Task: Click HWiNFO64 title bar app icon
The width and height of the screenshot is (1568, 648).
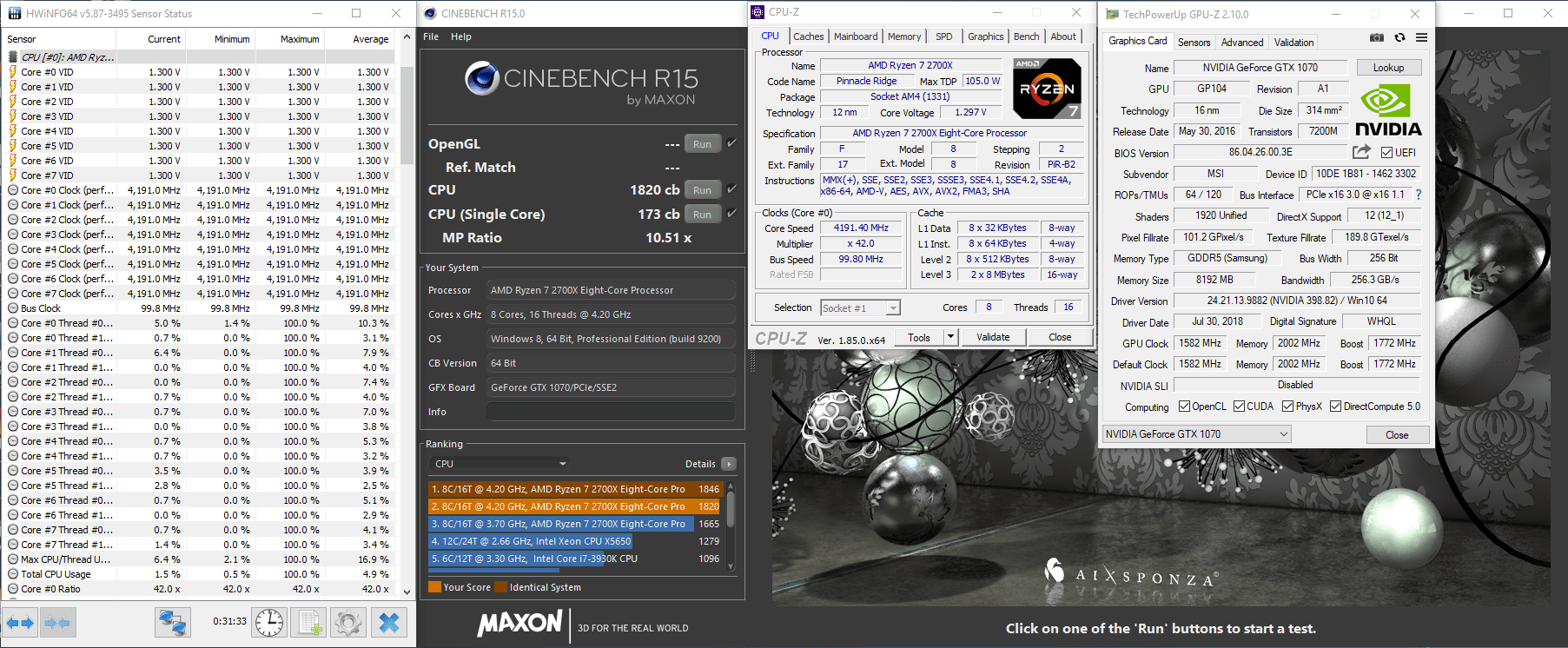Action: tap(14, 13)
